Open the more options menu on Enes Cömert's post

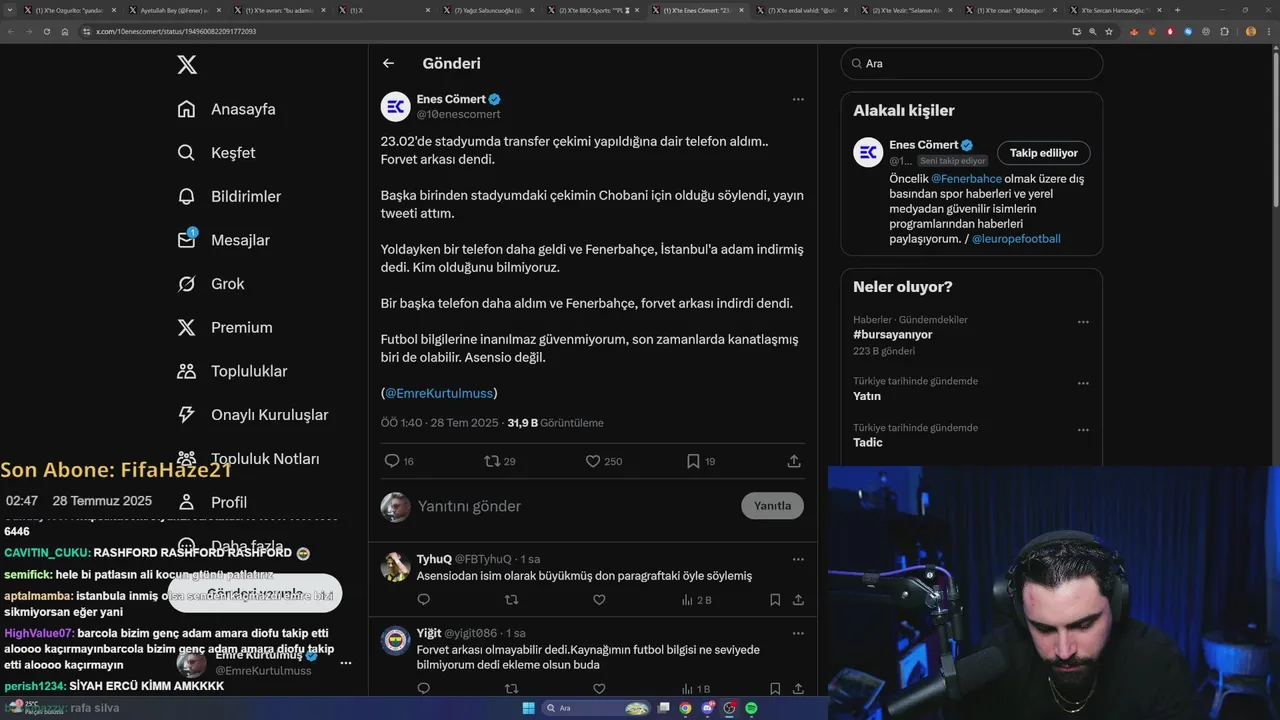[x=798, y=99]
